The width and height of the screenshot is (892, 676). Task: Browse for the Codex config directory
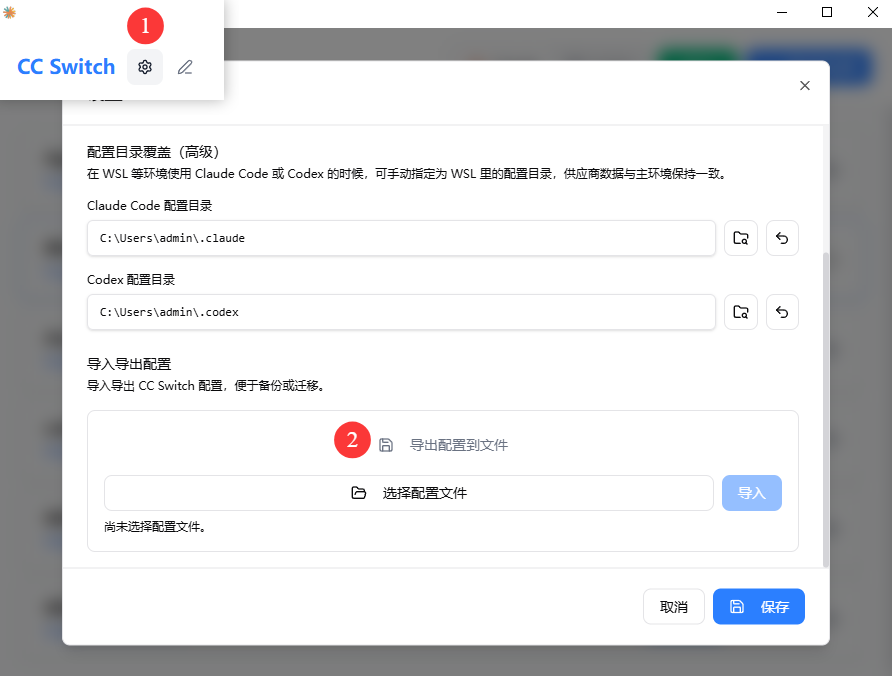pos(741,312)
